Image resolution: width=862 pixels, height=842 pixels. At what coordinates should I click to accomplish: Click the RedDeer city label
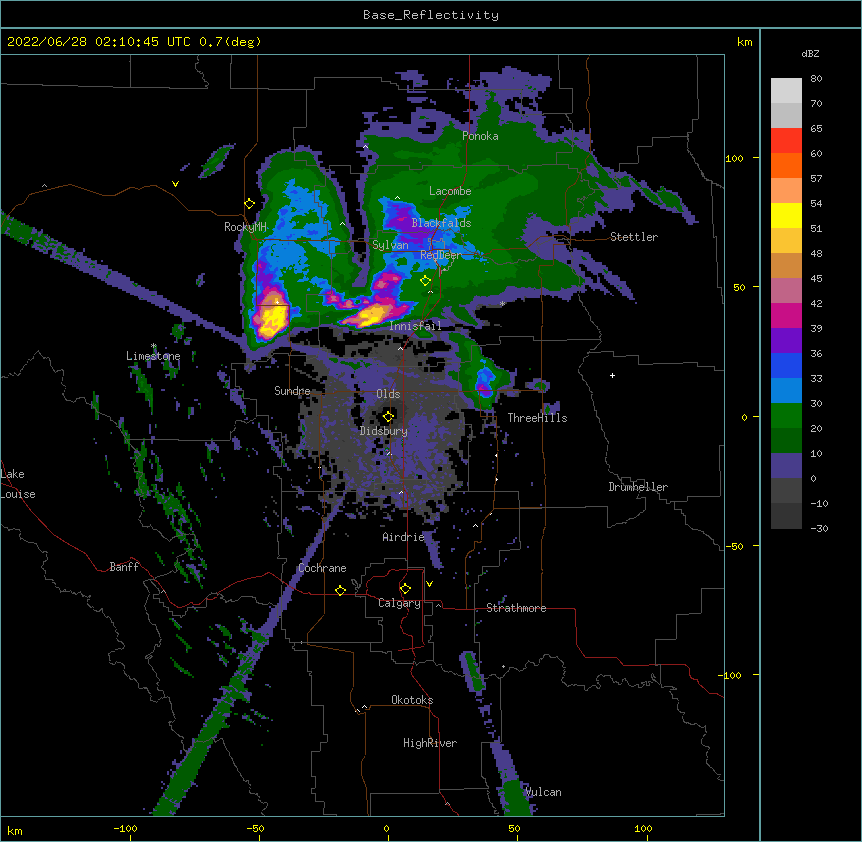point(441,255)
